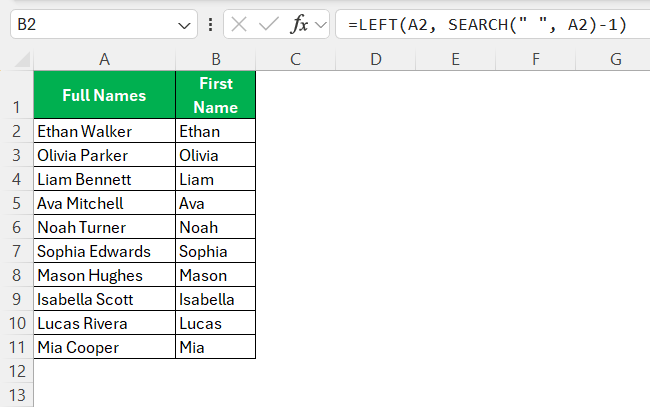Click the three-dot formula bar resize handle
Image resolution: width=650 pixels, height=407 pixels.
tap(211, 24)
